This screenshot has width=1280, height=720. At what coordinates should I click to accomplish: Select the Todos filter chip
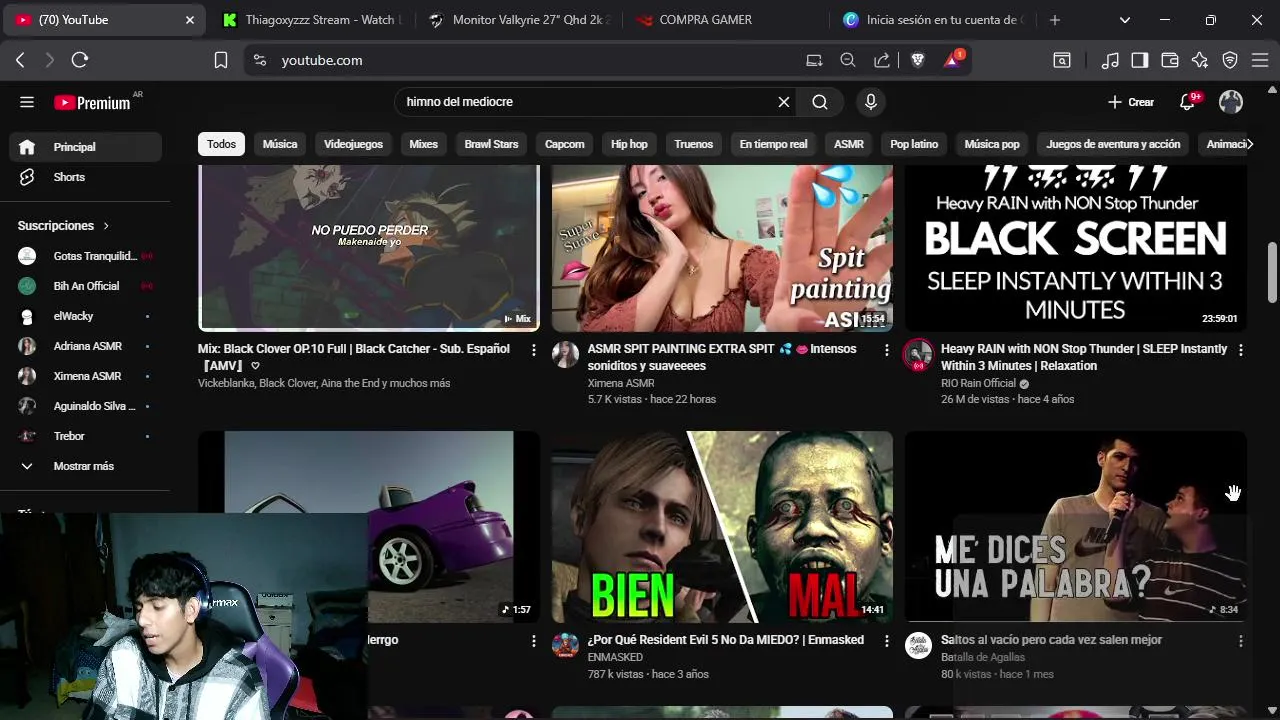click(x=221, y=144)
